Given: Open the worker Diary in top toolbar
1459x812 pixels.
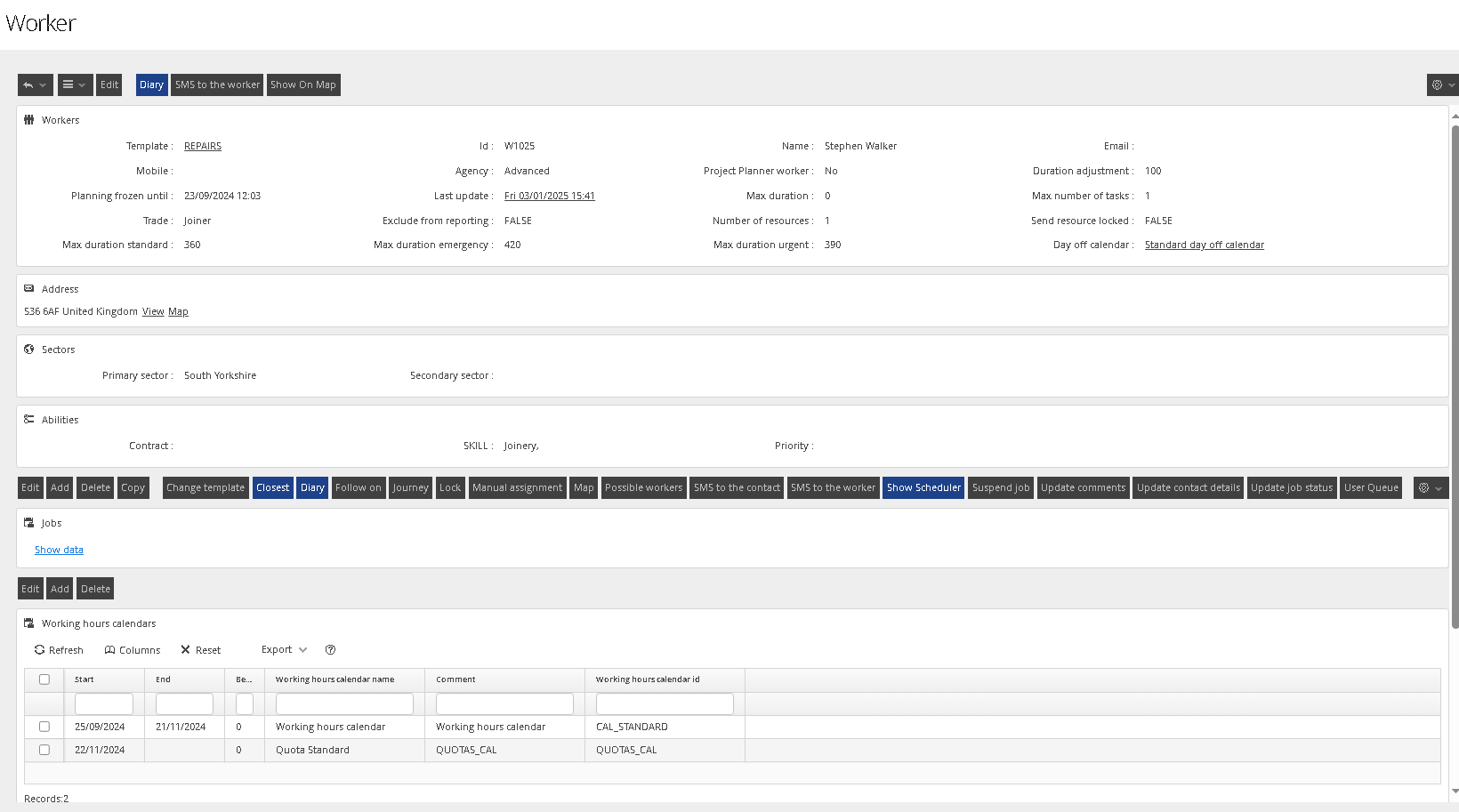Looking at the screenshot, I should point(151,85).
